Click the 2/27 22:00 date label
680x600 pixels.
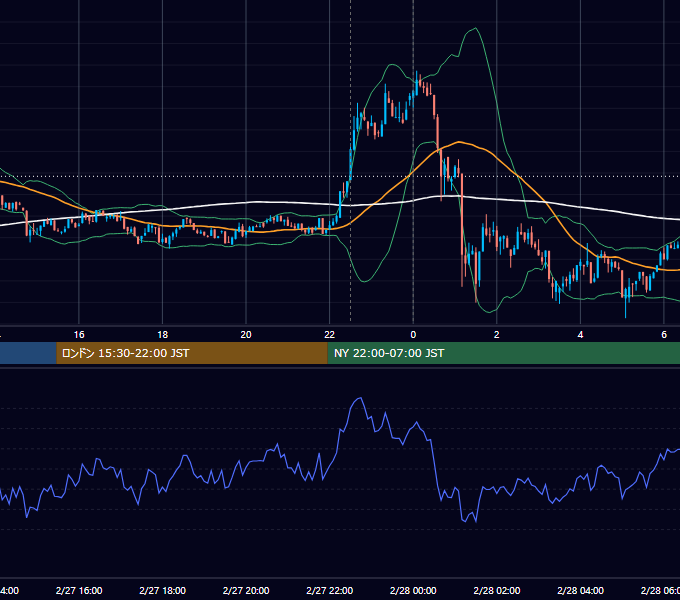coord(330,590)
